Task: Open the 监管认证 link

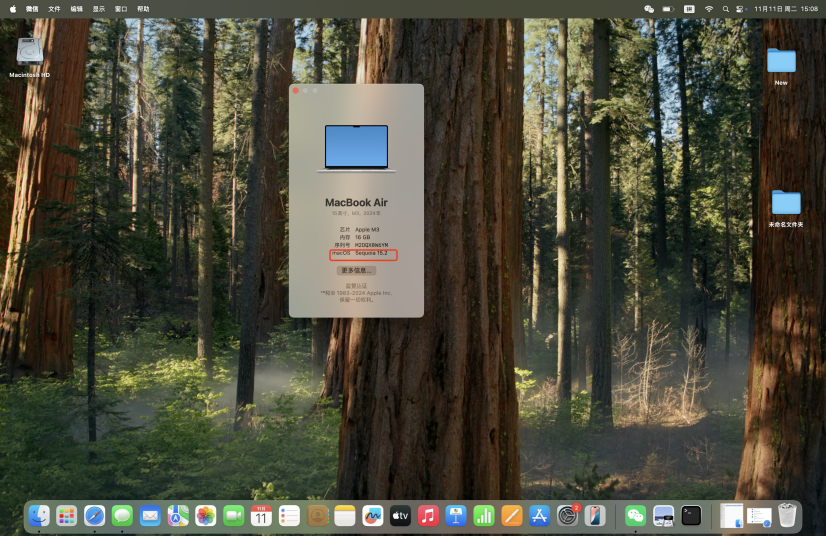Action: point(356,286)
